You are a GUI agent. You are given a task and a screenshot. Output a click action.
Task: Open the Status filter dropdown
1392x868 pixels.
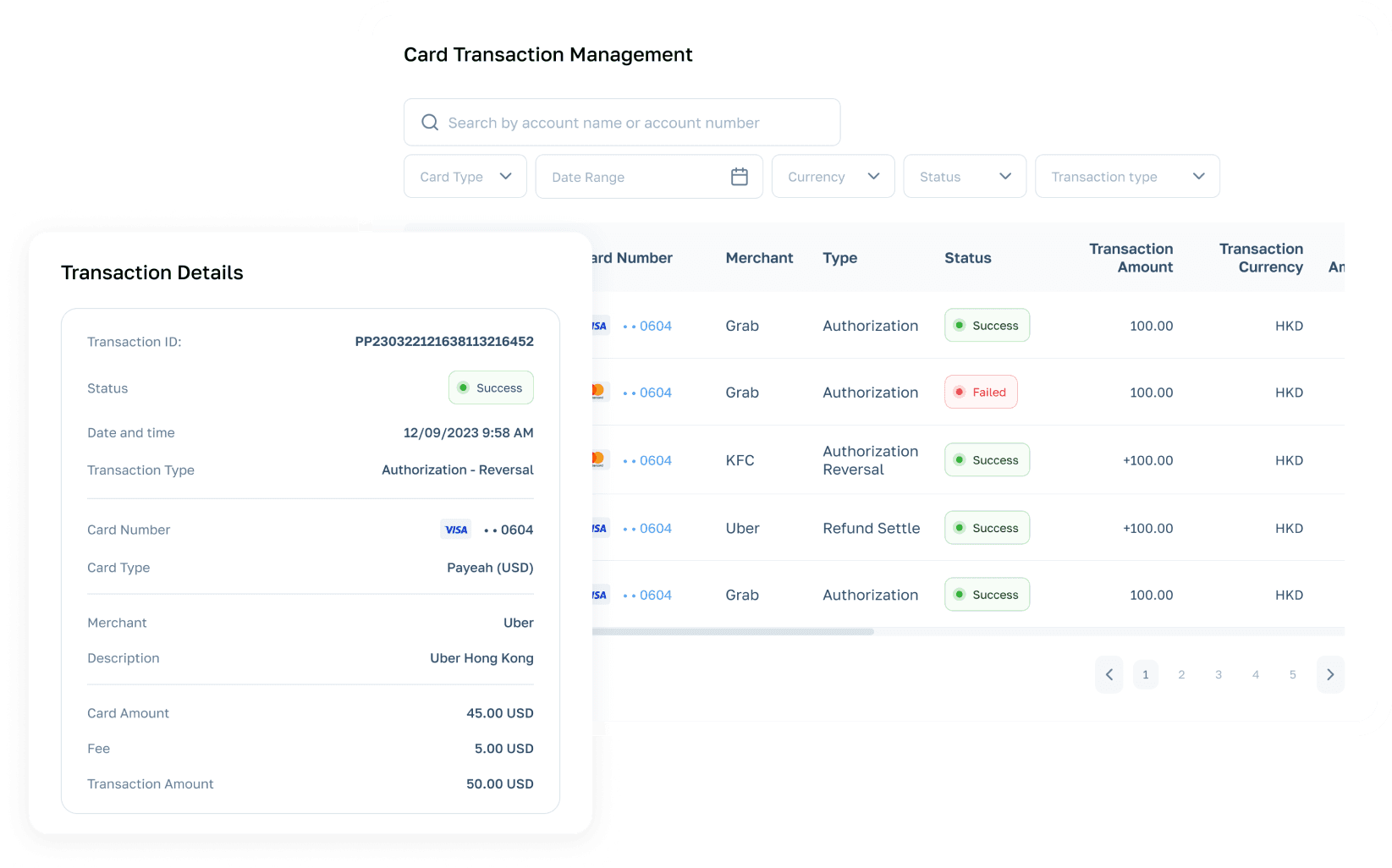[x=965, y=177]
